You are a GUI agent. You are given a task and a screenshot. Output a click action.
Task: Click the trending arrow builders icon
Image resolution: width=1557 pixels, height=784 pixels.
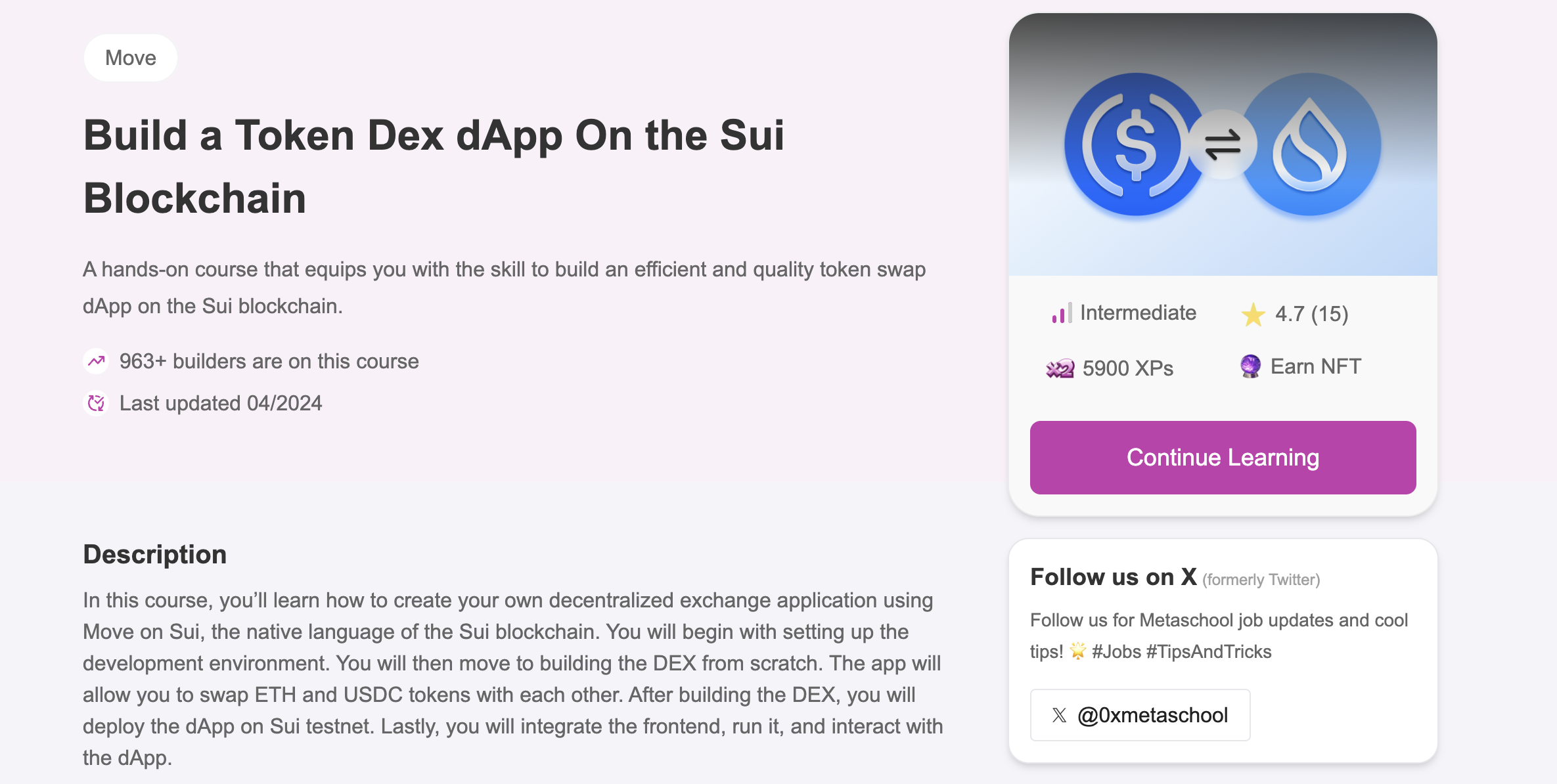click(x=97, y=361)
